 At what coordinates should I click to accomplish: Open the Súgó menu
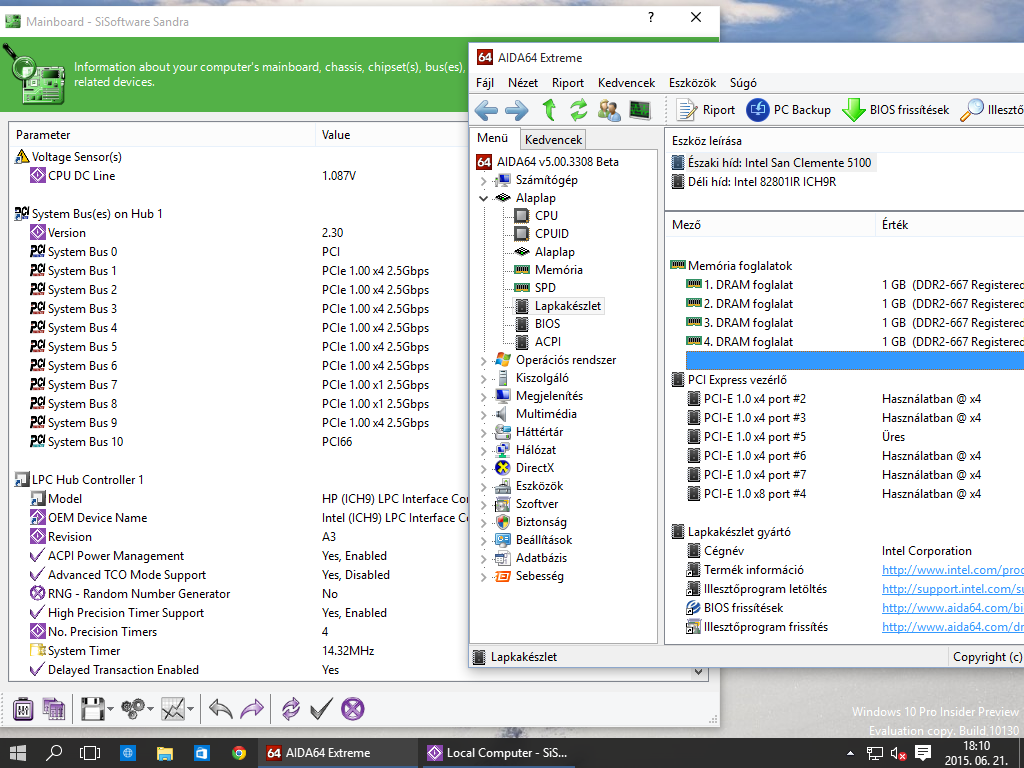(743, 83)
